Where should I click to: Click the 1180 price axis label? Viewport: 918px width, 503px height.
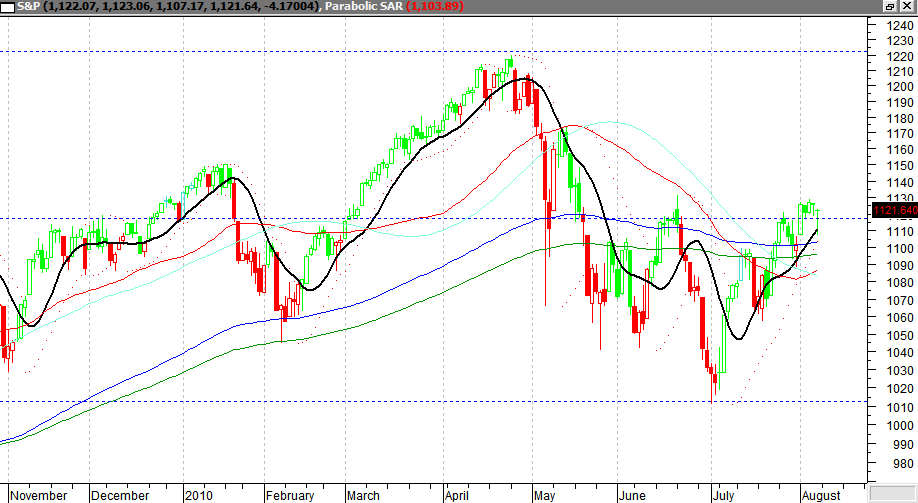click(900, 118)
